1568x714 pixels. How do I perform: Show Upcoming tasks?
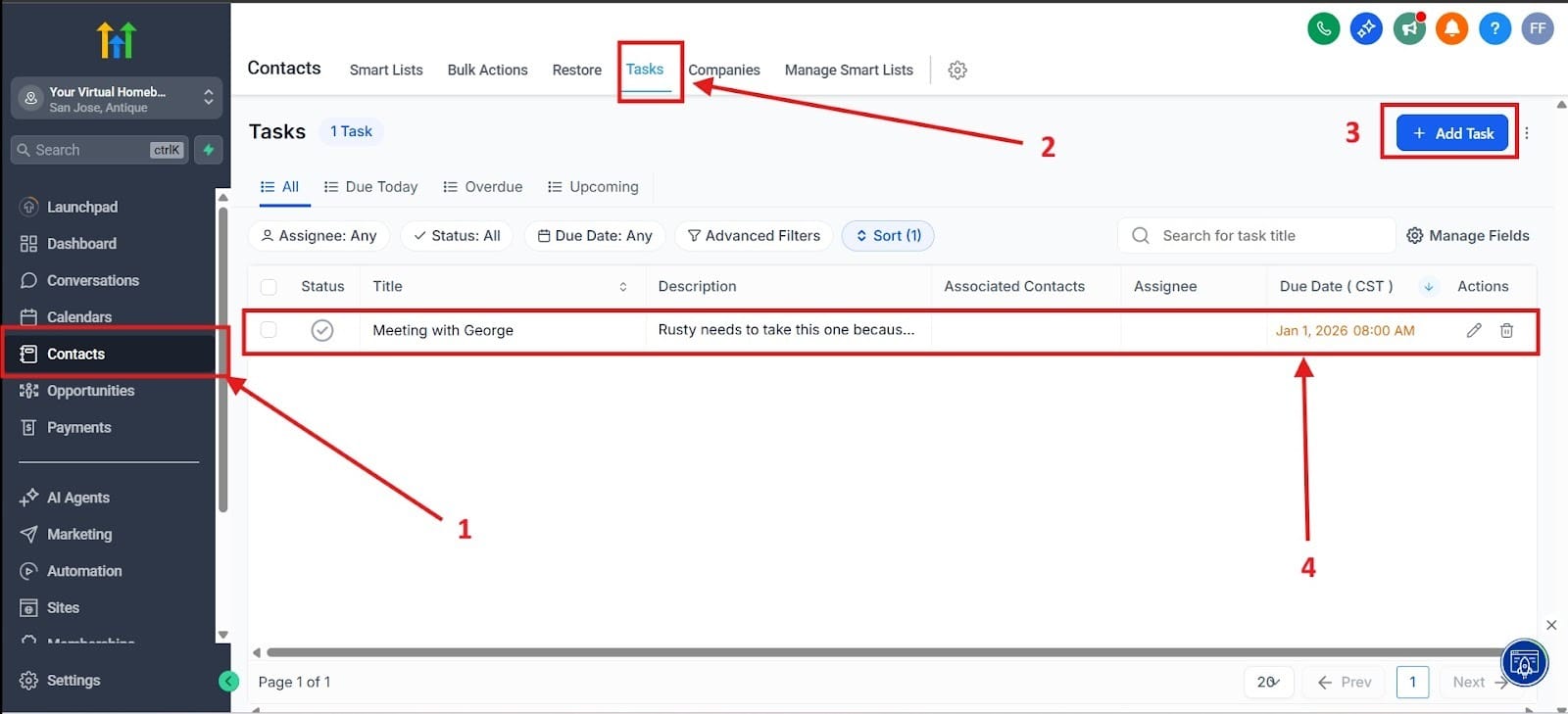tap(593, 187)
